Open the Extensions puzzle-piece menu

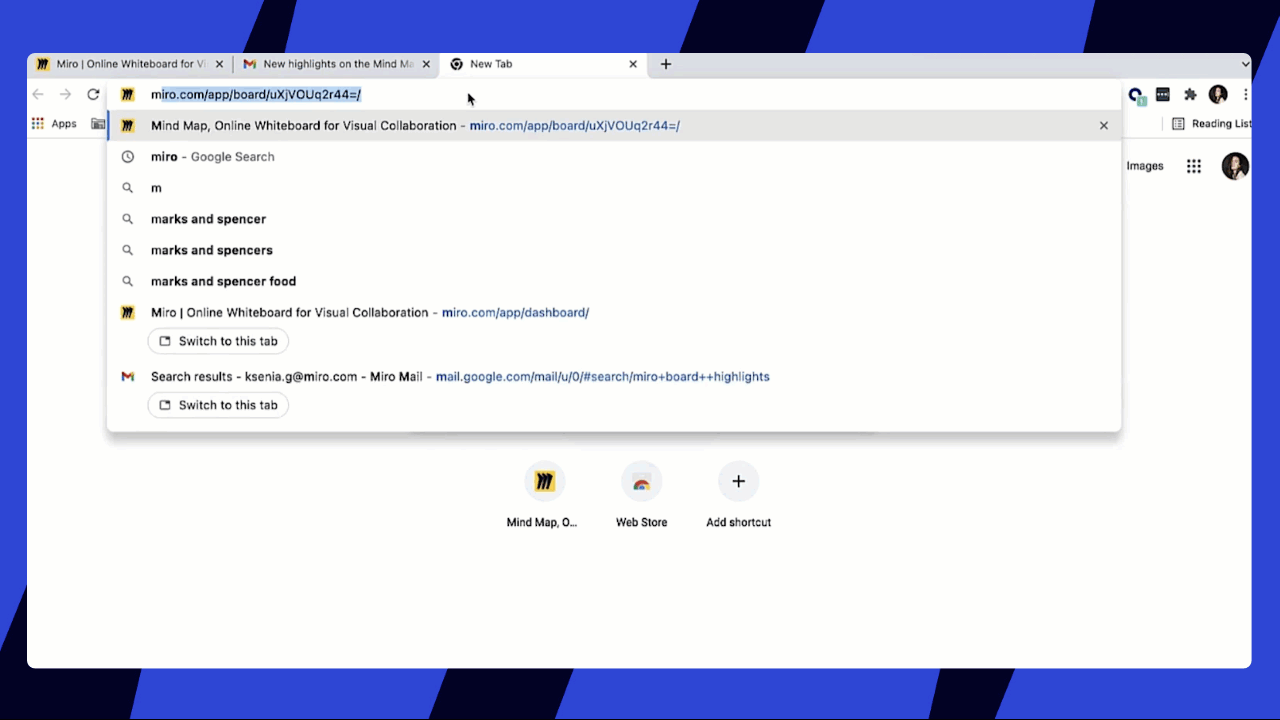1190,95
